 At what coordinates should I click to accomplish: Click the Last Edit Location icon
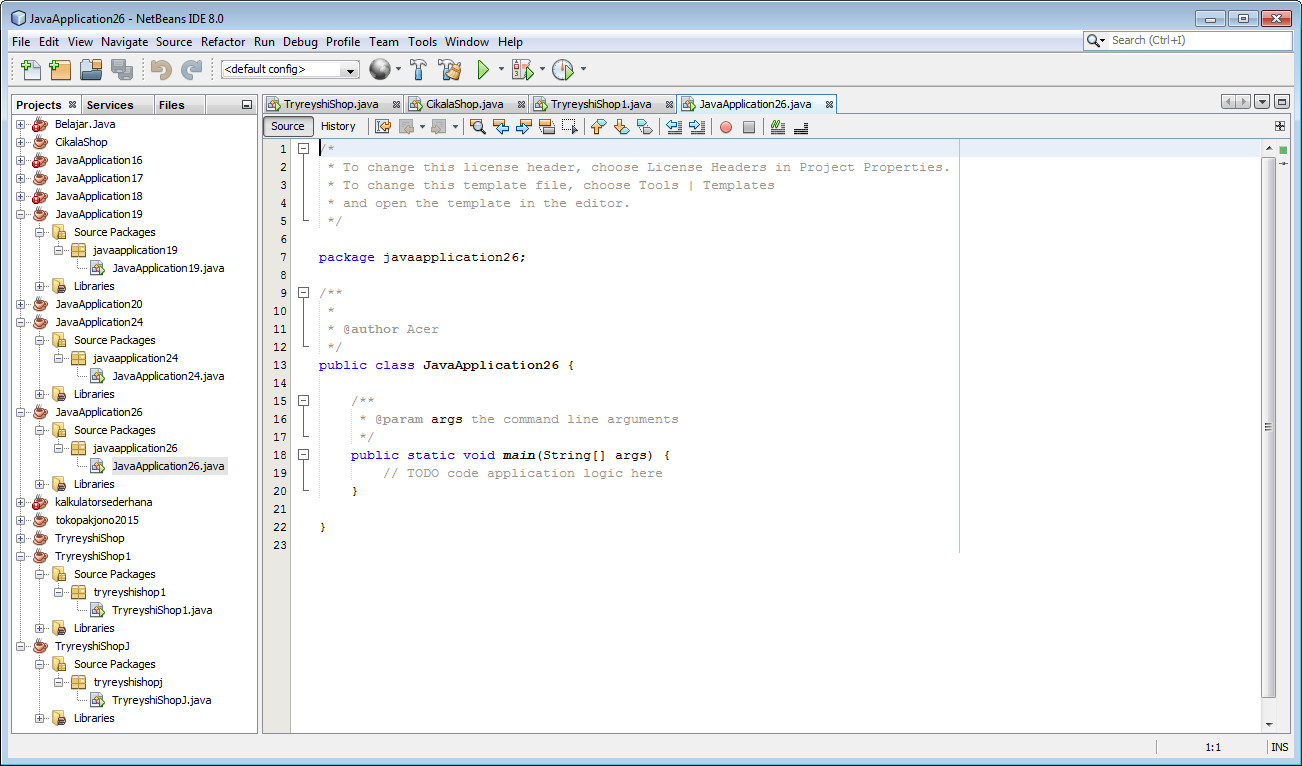tap(383, 127)
